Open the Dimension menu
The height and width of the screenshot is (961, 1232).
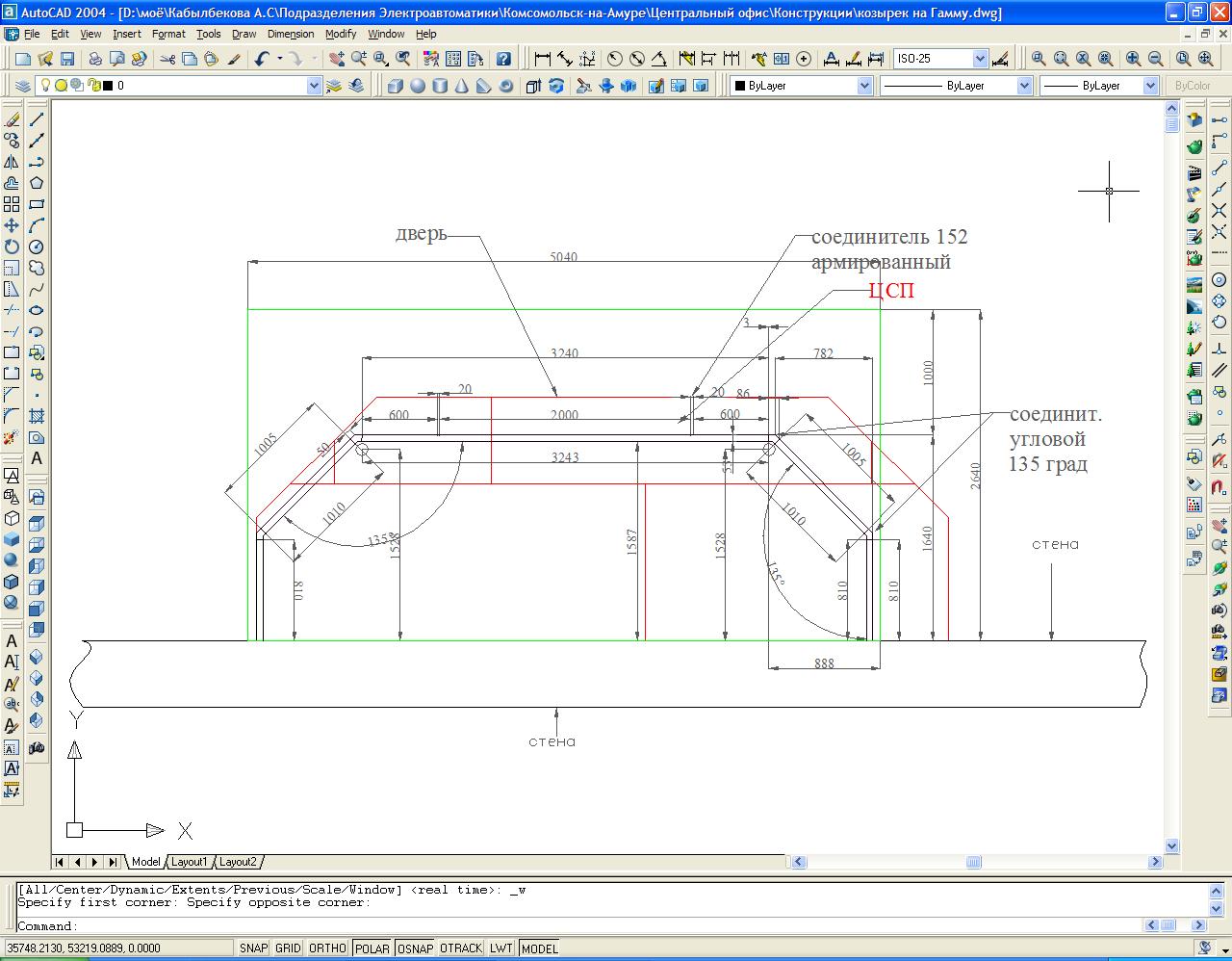tap(291, 34)
